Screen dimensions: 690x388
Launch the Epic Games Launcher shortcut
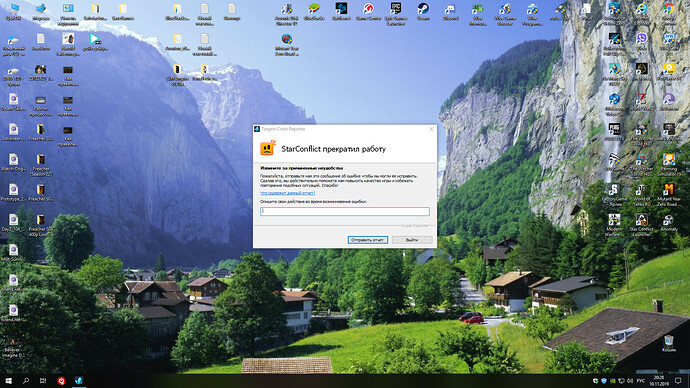pos(396,14)
